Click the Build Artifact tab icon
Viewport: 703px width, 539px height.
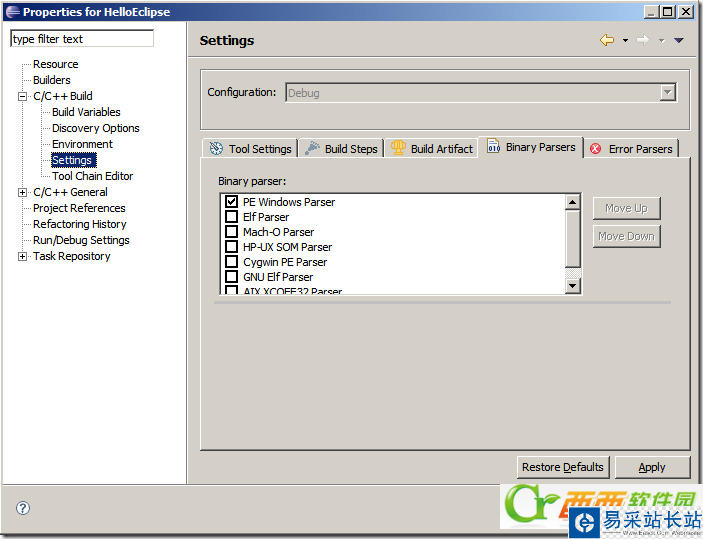click(x=398, y=149)
